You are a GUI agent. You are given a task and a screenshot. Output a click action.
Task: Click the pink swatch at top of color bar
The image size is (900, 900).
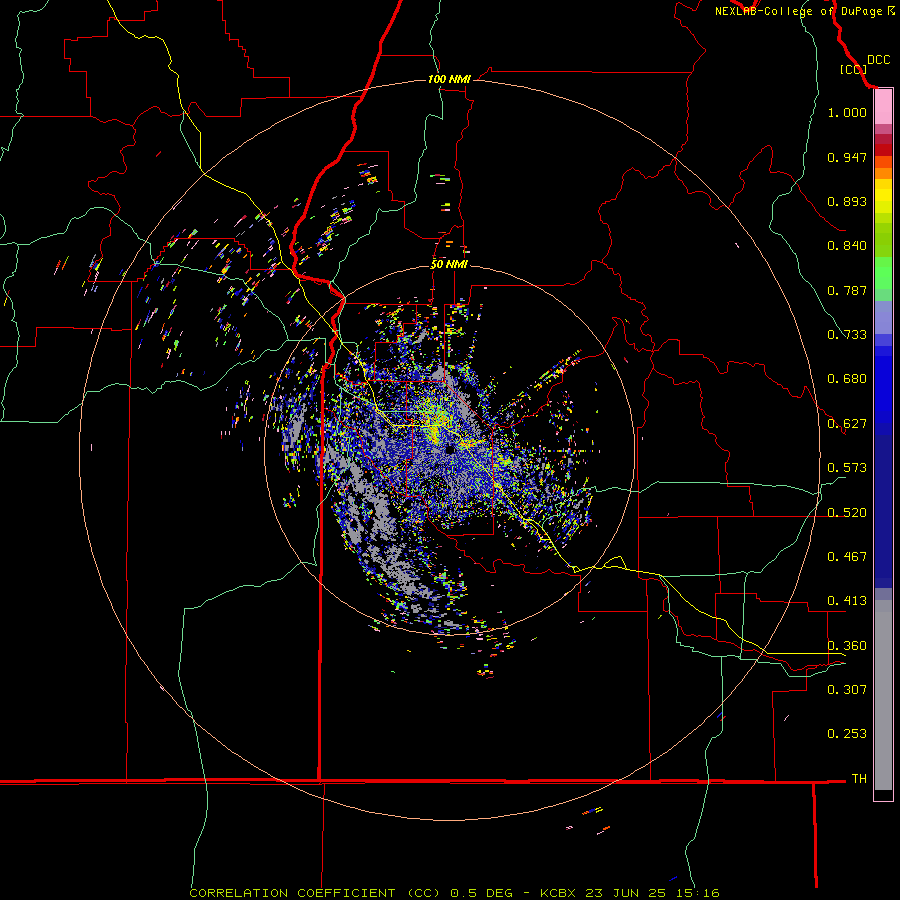(x=883, y=107)
